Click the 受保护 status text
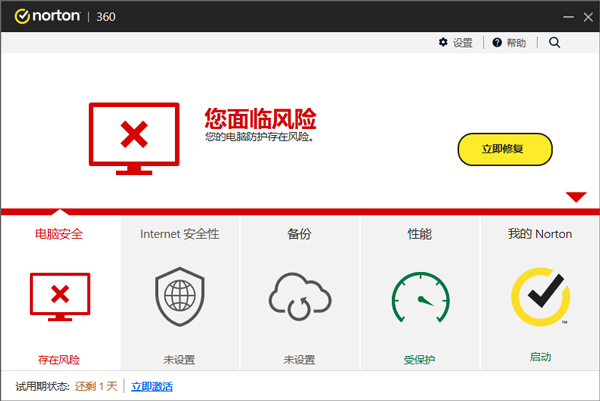600x401 pixels. point(419,360)
